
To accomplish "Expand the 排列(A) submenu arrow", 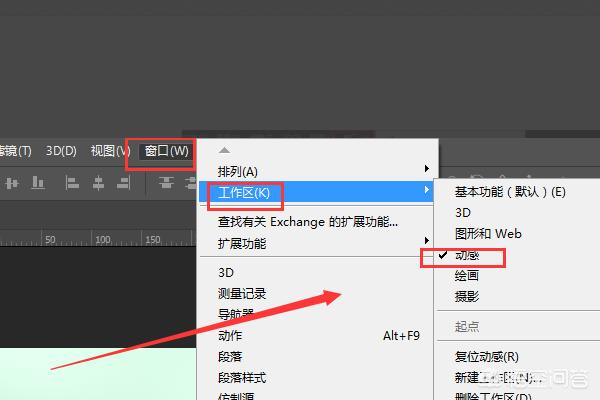I will 427,168.
